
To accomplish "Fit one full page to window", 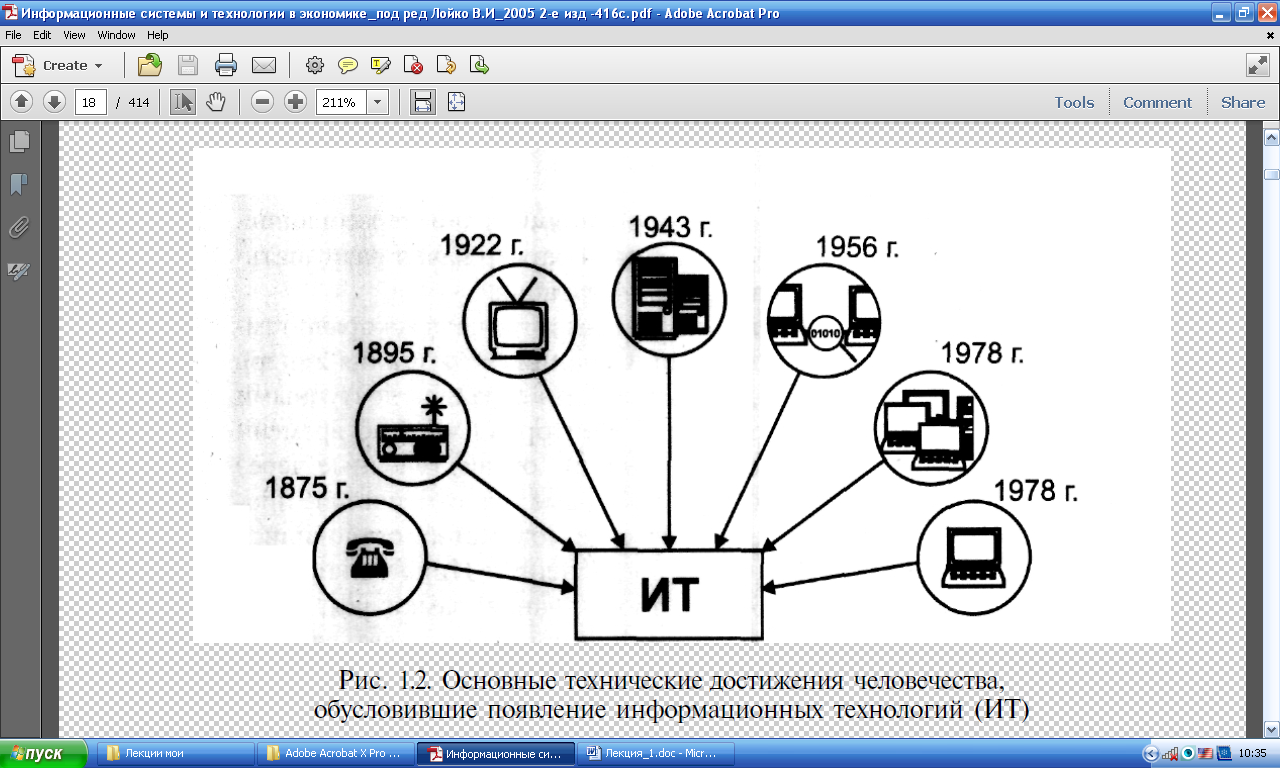I will click(456, 102).
